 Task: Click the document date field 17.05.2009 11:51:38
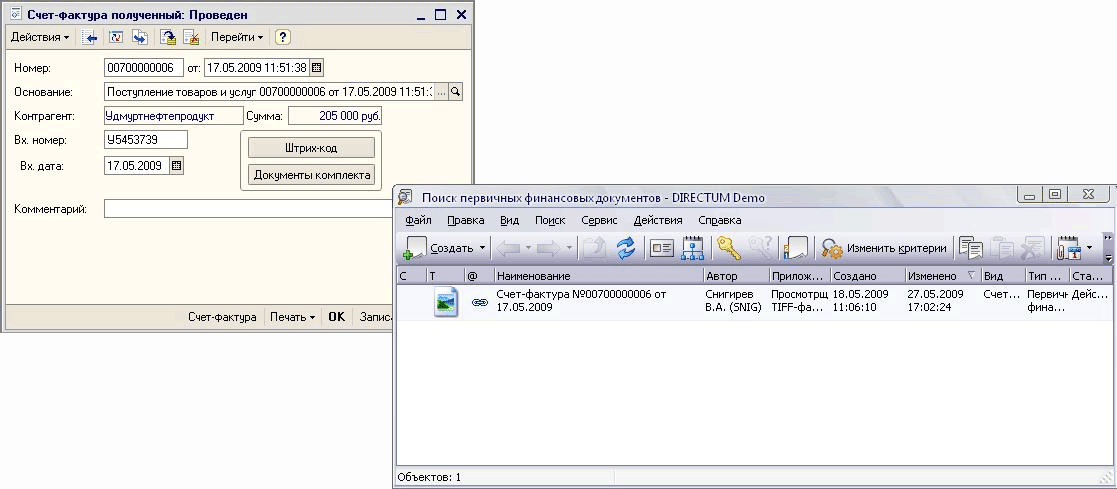[256, 68]
